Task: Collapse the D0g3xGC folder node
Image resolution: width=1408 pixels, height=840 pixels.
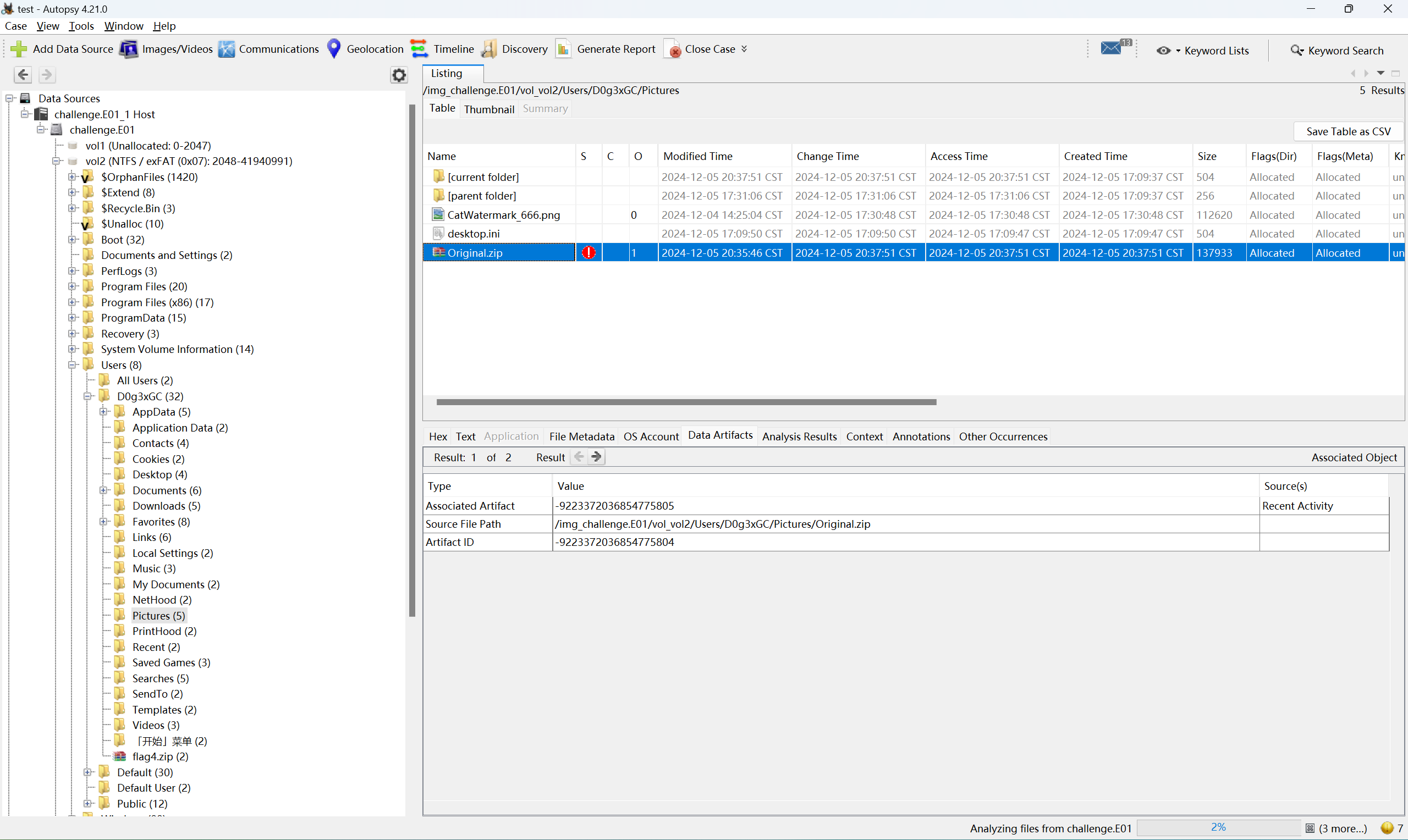Action: coord(88,396)
